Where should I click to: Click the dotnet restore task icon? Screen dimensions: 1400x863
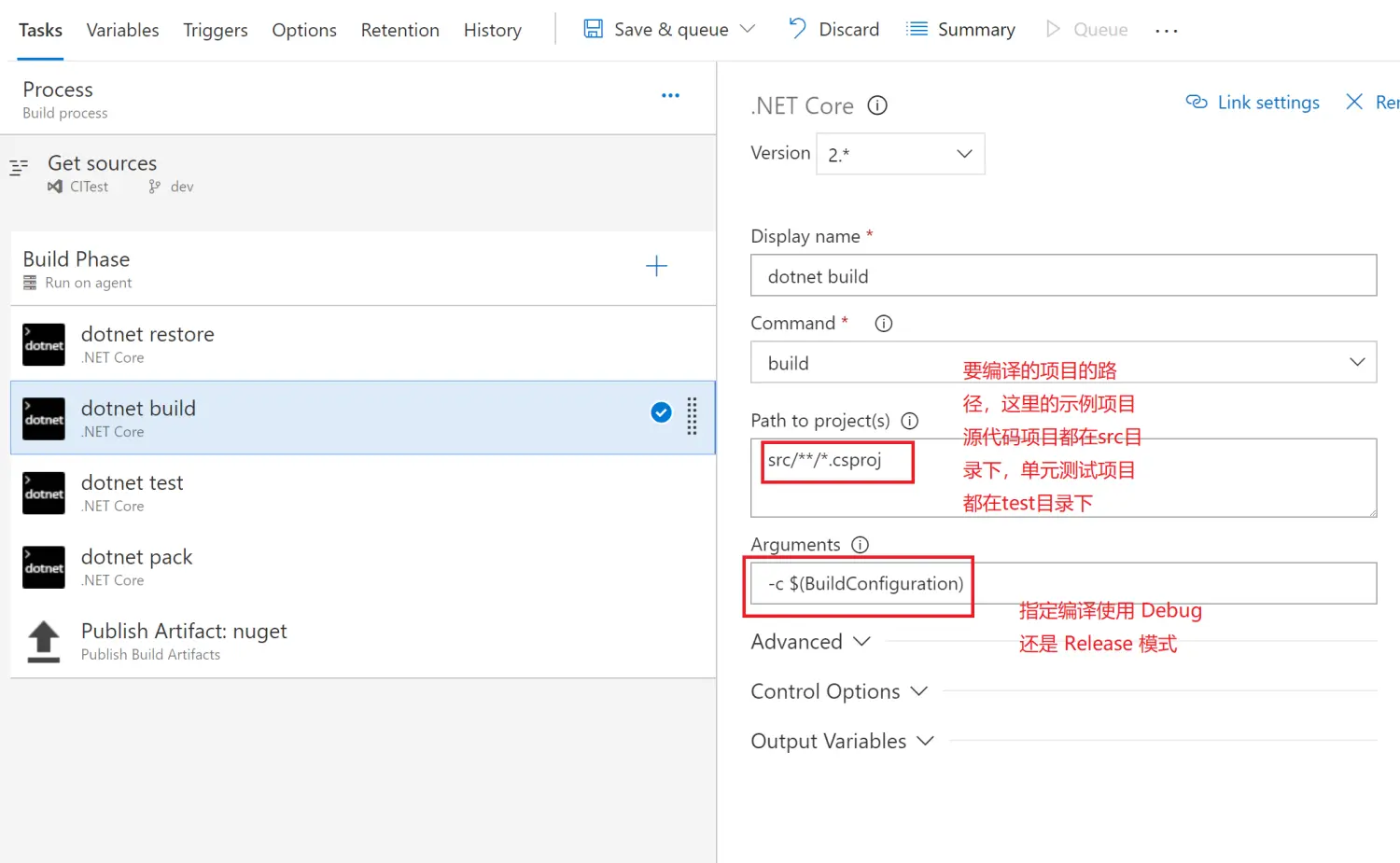click(x=44, y=344)
